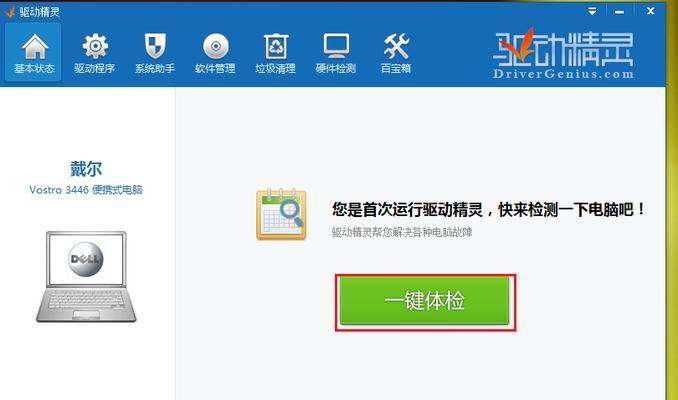Click the Dell laptop image
The height and width of the screenshot is (400, 678).
(x=86, y=277)
